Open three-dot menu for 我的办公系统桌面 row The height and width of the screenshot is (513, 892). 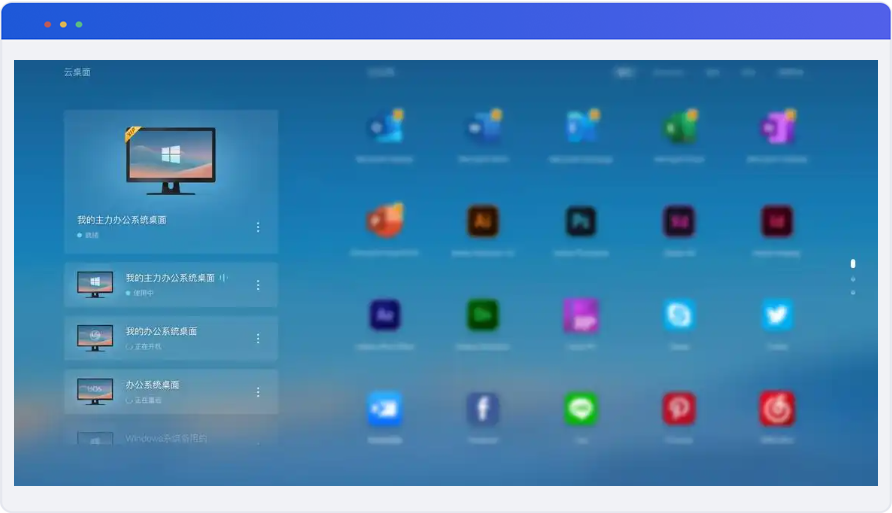coord(258,338)
